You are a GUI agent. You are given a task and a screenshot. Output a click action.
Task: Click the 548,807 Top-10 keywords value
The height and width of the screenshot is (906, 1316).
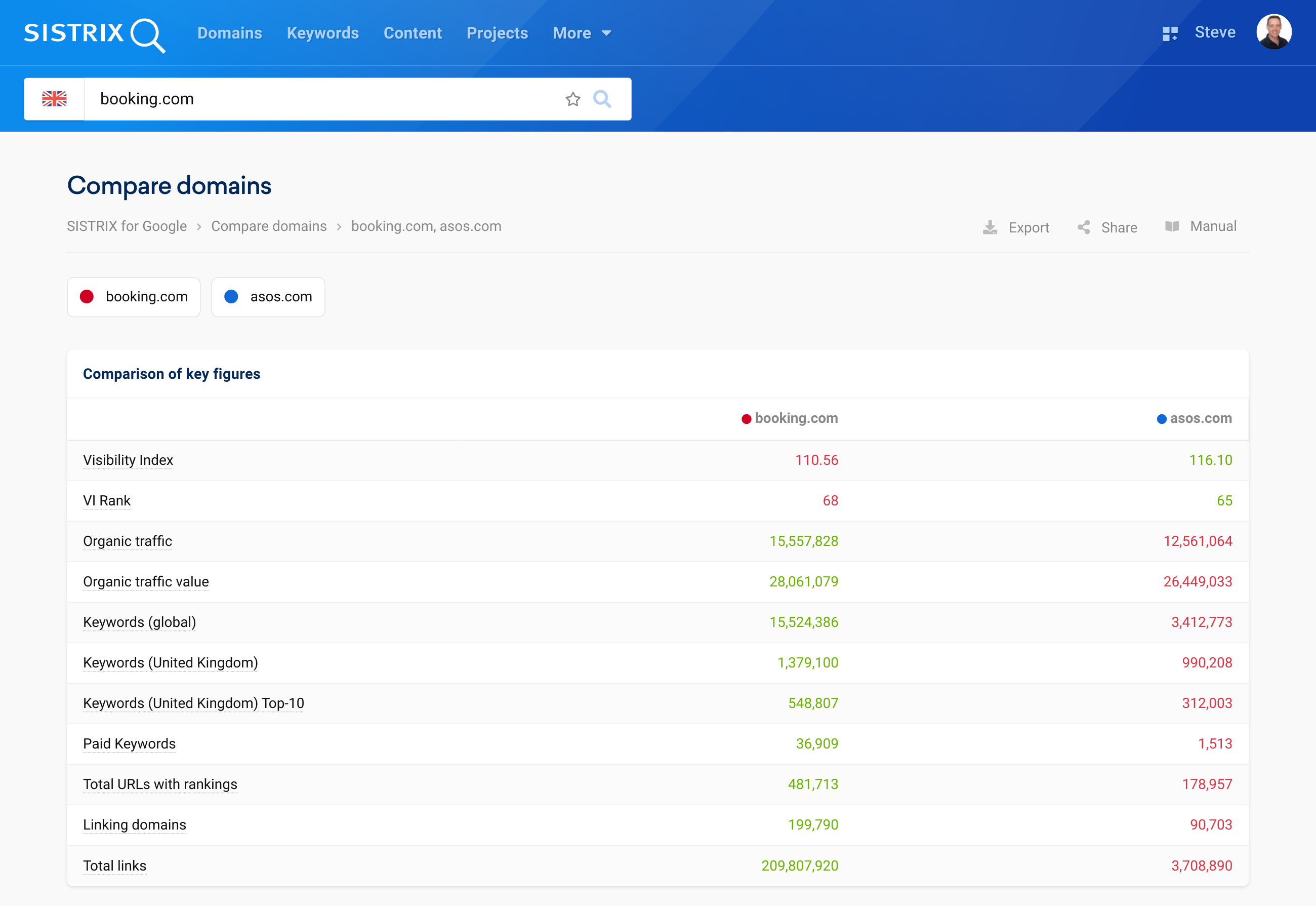813,703
